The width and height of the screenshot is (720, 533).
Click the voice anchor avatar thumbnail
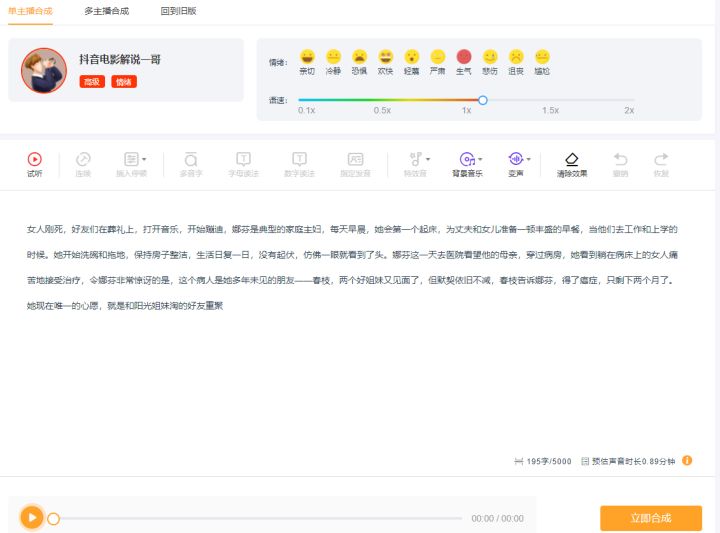(x=44, y=70)
